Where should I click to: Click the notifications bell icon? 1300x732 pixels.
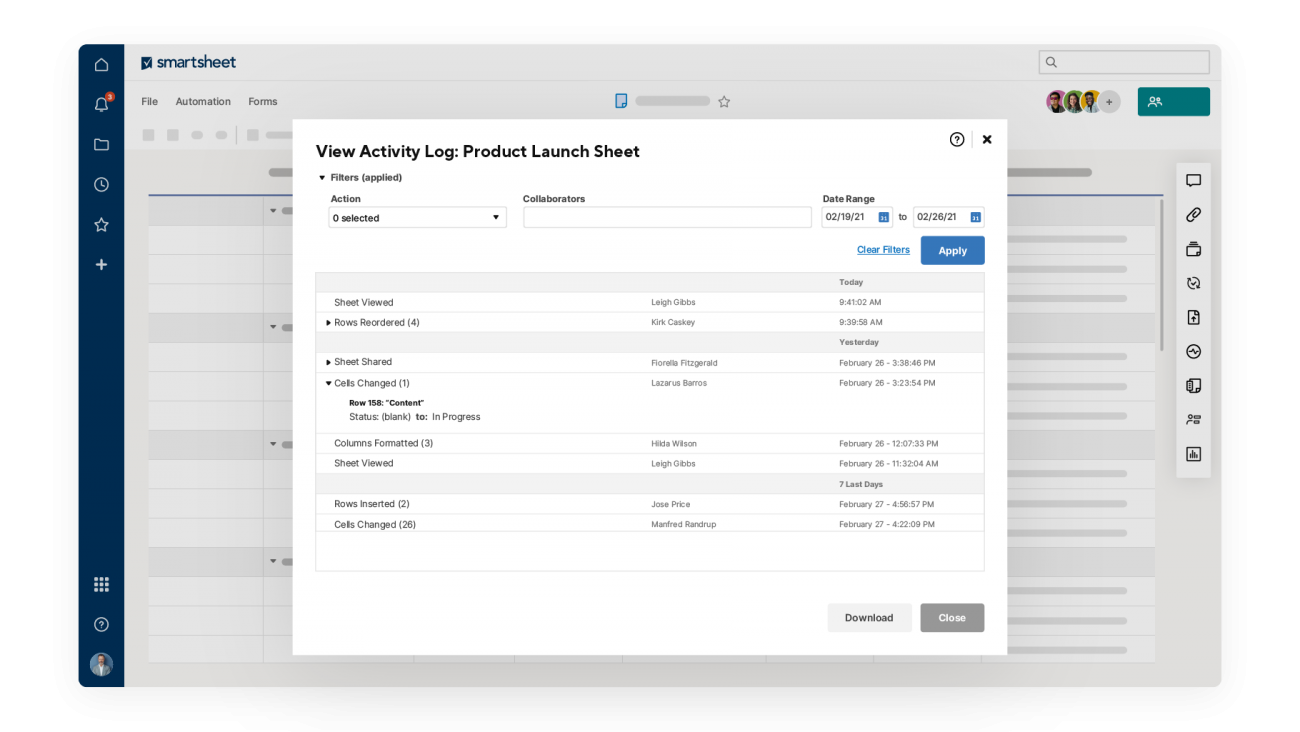[101, 104]
